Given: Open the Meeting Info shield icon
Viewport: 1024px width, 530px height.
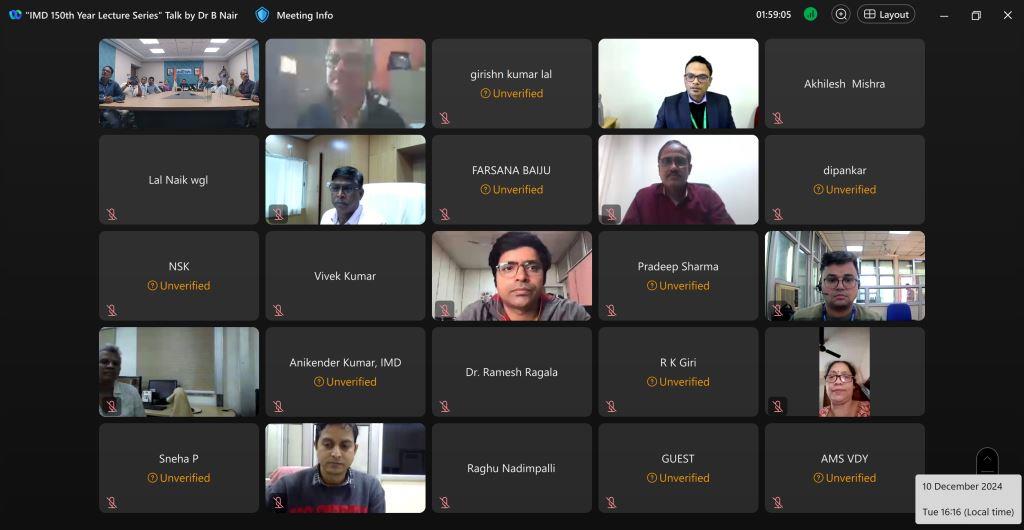Looking at the screenshot, I should 262,15.
